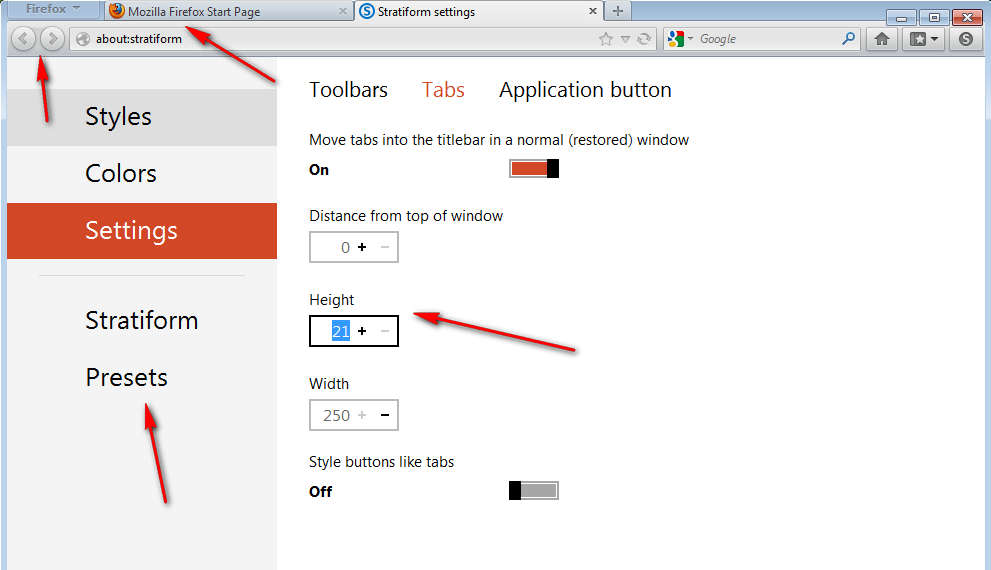The image size is (991, 570).
Task: Switch to Mozilla Firefox Start Page tab
Action: coord(228,11)
